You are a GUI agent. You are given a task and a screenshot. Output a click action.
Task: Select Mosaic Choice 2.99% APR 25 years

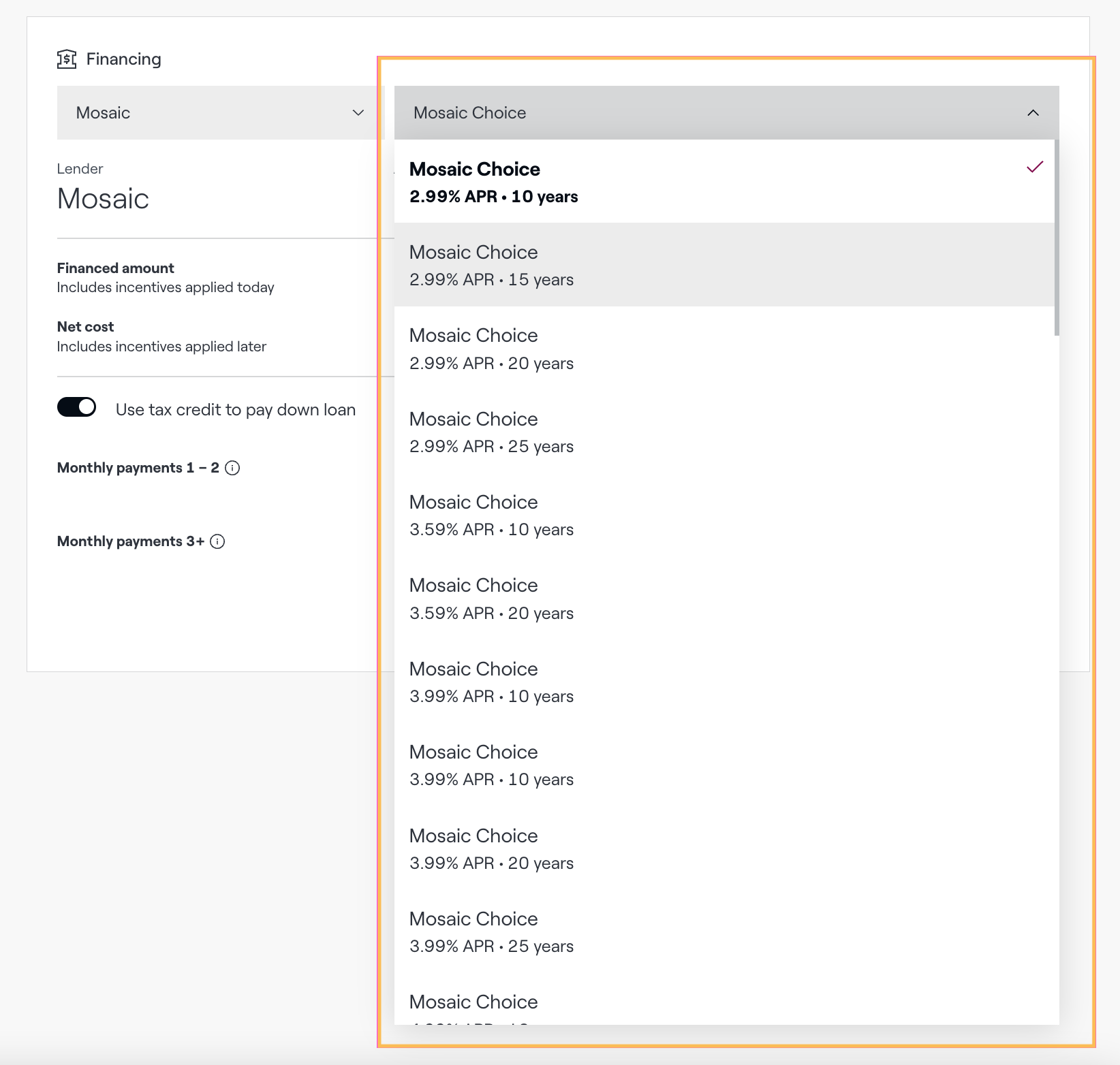724,432
